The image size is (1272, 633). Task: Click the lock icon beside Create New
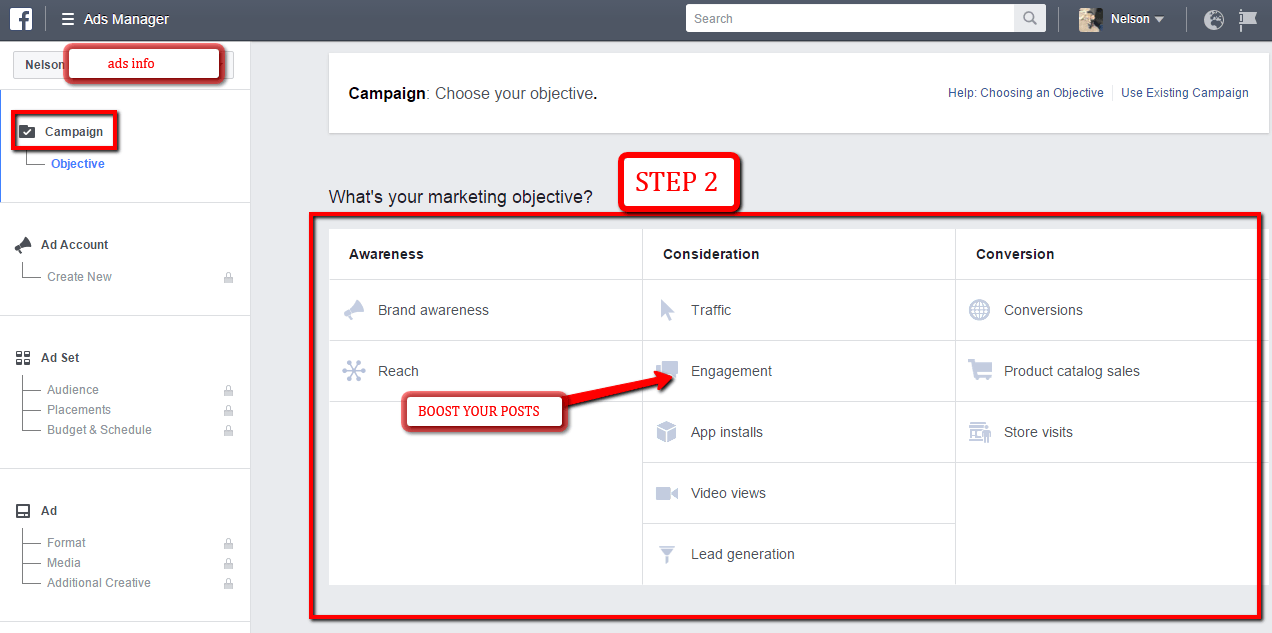tap(228, 278)
